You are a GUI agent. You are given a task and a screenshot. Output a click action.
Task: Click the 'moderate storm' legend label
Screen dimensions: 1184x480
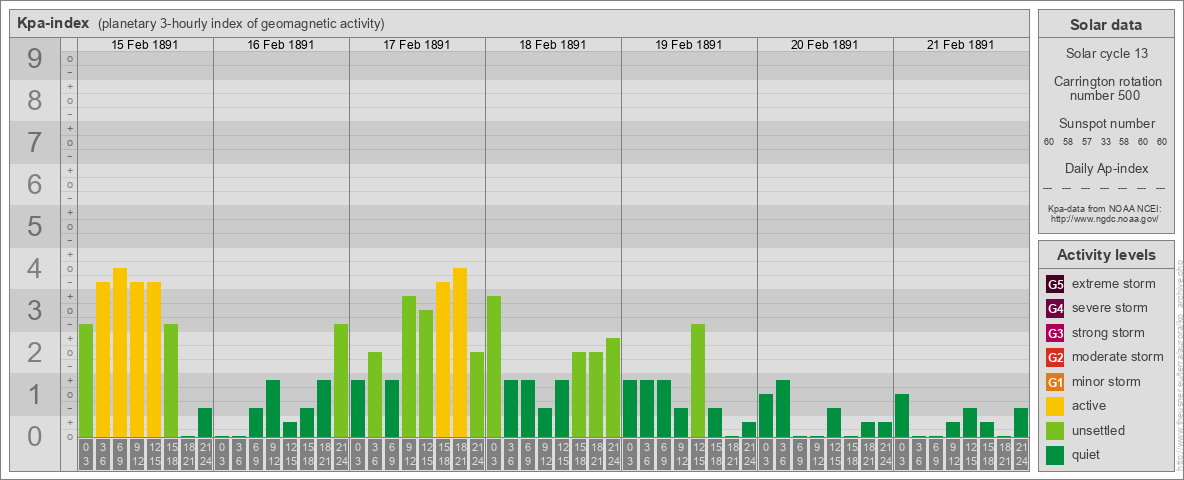click(x=1118, y=357)
